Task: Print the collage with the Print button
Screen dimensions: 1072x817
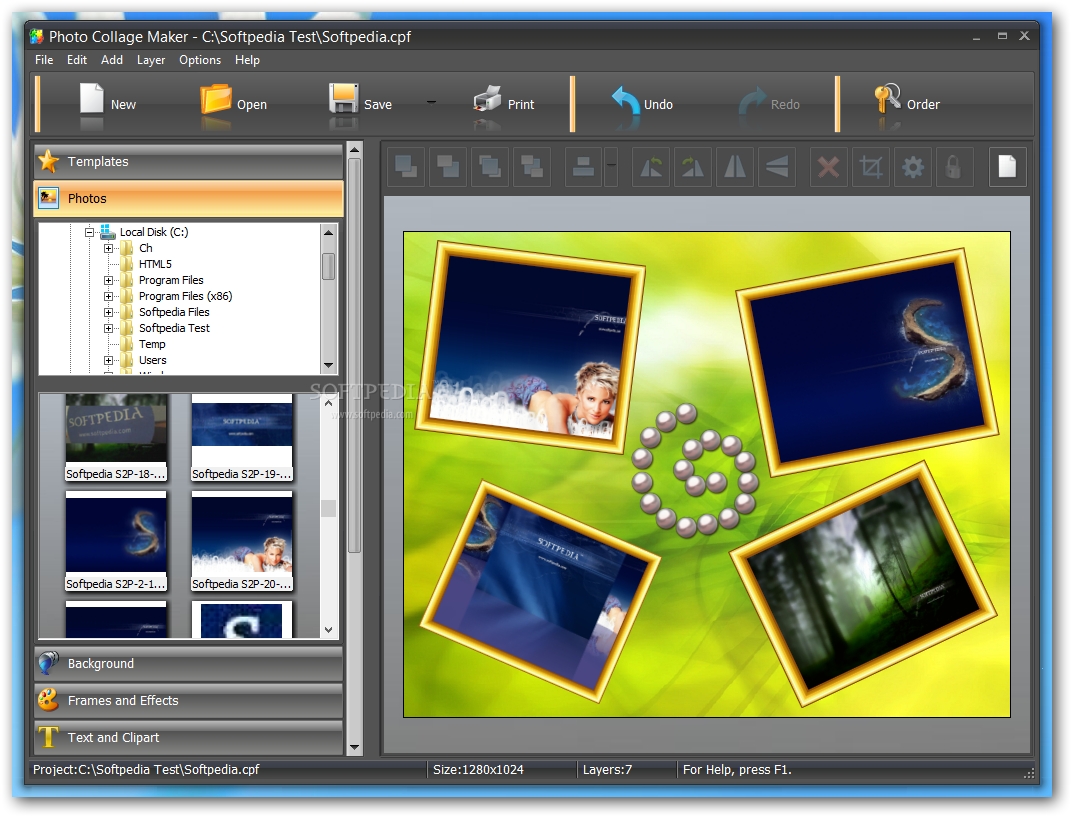Action: point(504,104)
